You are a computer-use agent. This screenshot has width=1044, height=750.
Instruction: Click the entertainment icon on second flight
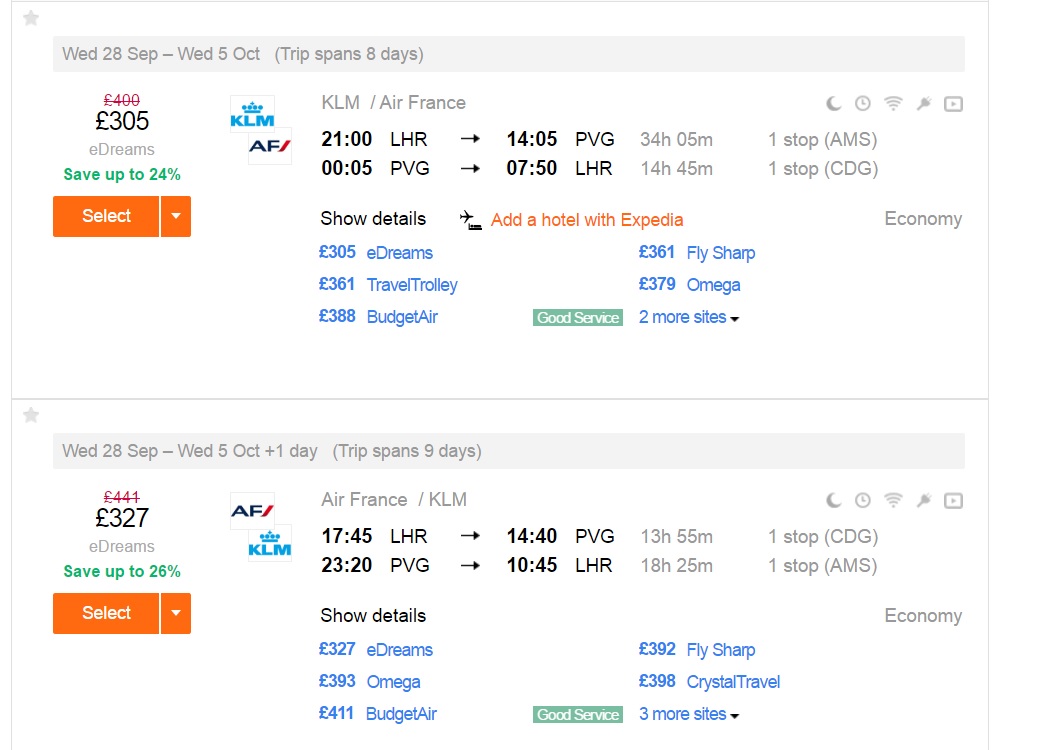953,501
